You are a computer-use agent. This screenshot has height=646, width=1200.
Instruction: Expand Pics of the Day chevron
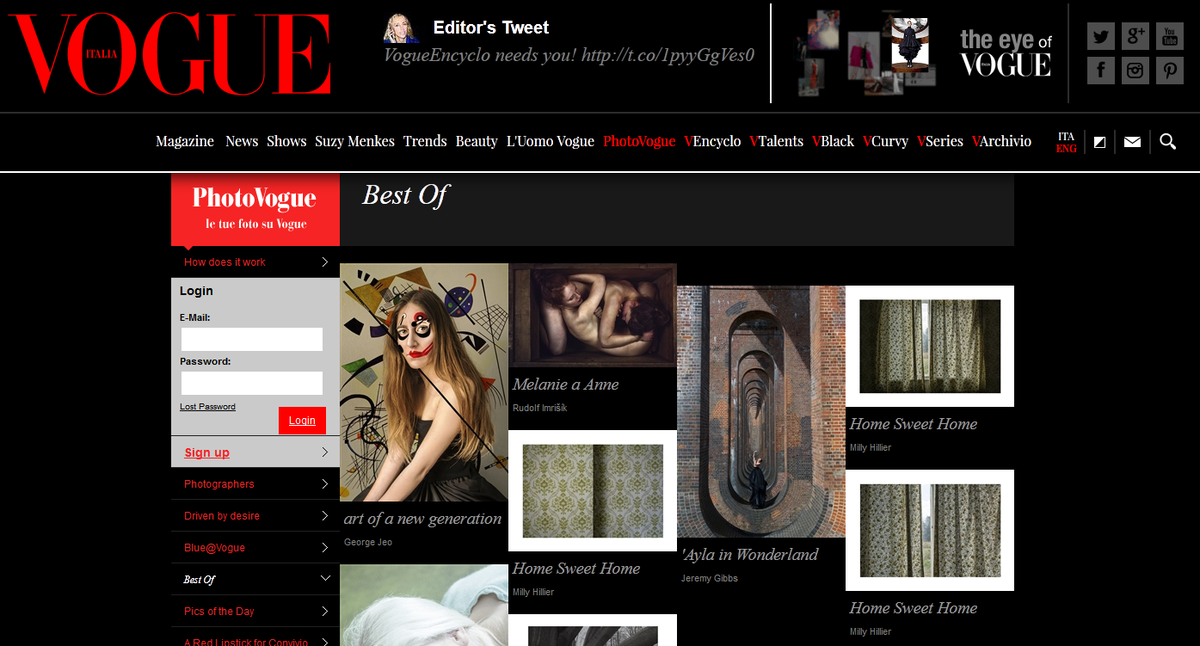click(325, 611)
